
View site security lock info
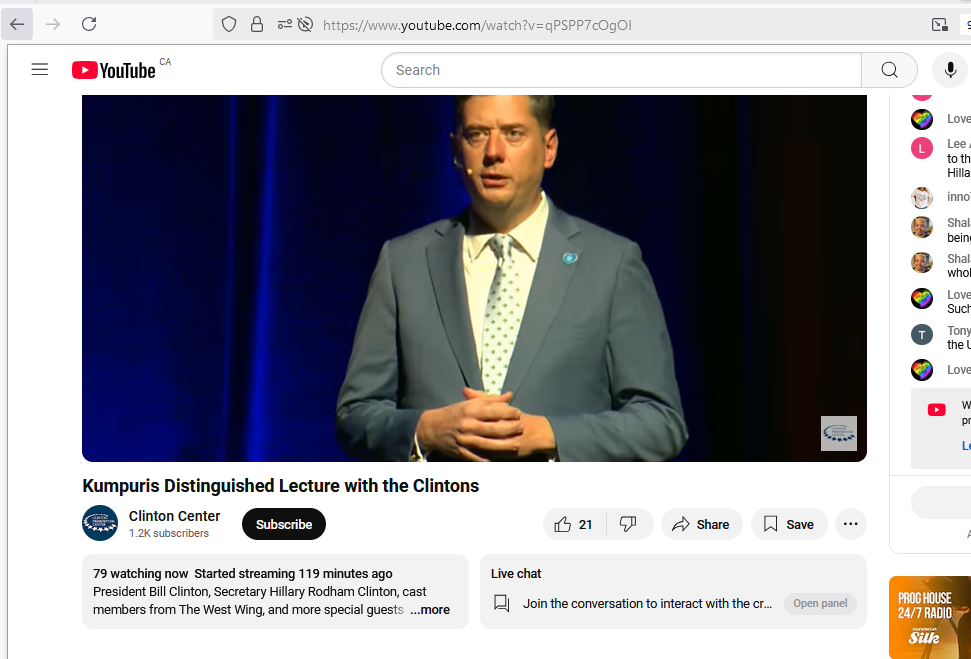click(256, 25)
